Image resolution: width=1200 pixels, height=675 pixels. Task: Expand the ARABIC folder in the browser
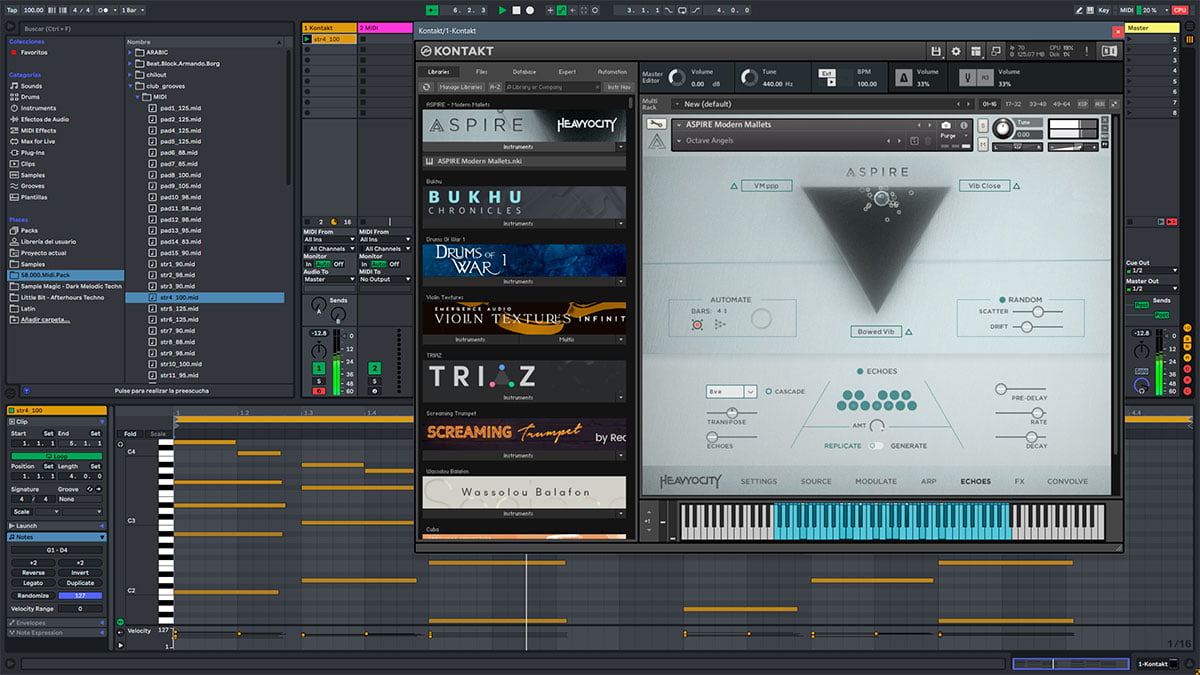point(131,52)
